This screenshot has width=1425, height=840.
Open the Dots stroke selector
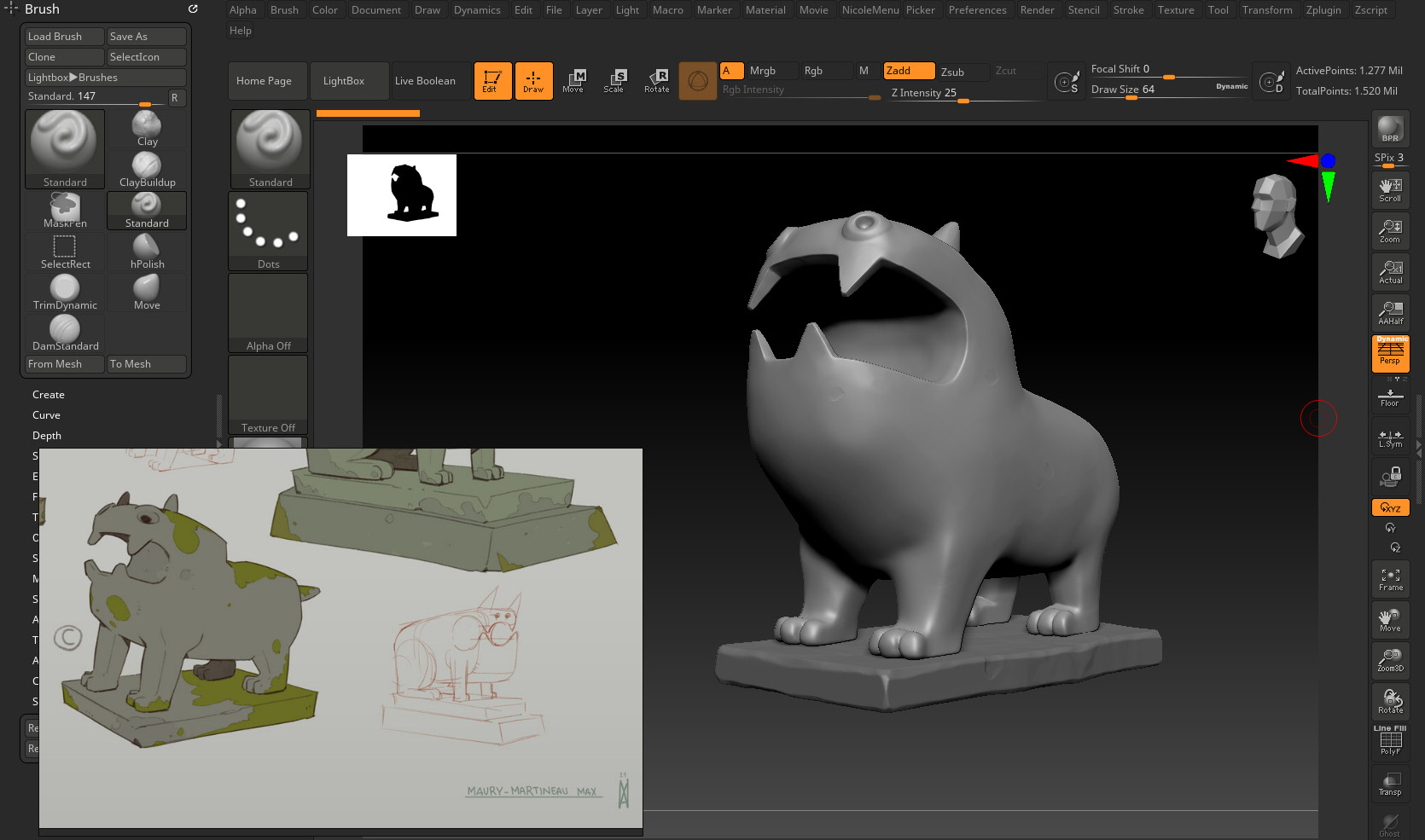pyautogui.click(x=268, y=231)
